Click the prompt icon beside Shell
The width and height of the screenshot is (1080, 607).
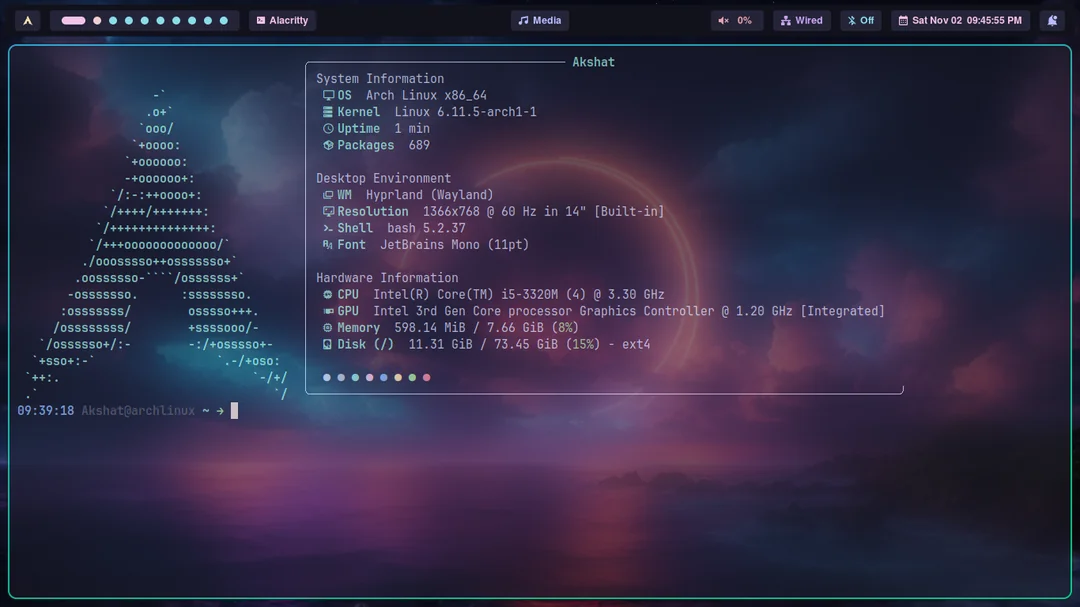coord(328,228)
